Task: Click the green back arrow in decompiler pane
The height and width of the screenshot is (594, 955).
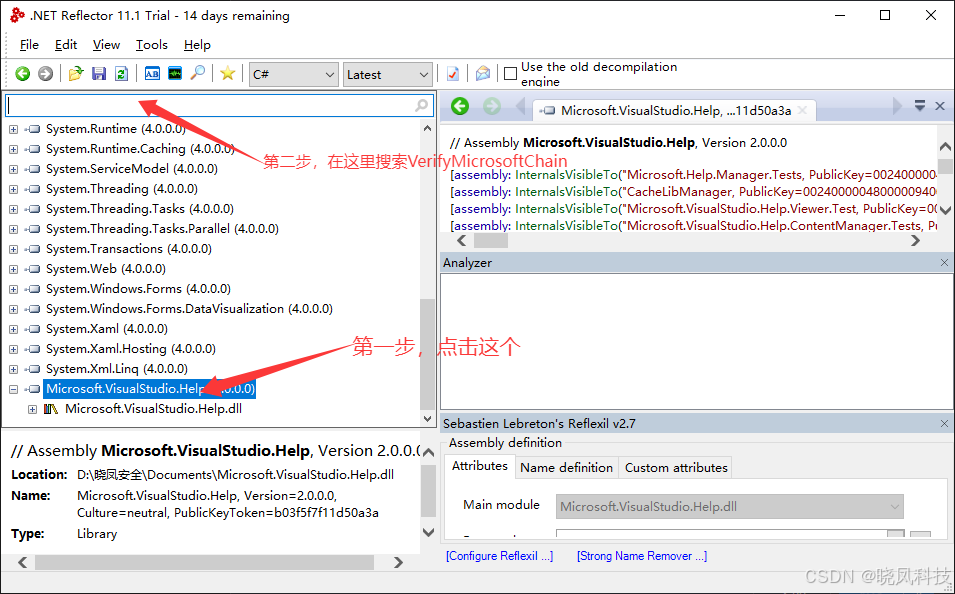Action: tap(460, 107)
